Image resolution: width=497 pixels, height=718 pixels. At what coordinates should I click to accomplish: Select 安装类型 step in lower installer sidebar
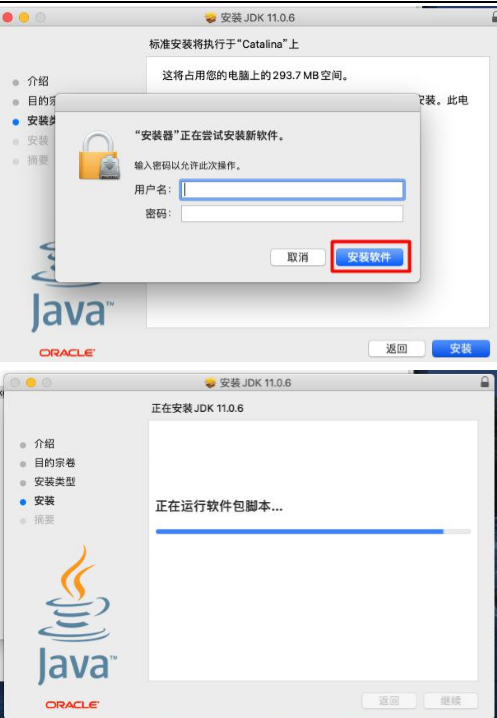(x=55, y=482)
